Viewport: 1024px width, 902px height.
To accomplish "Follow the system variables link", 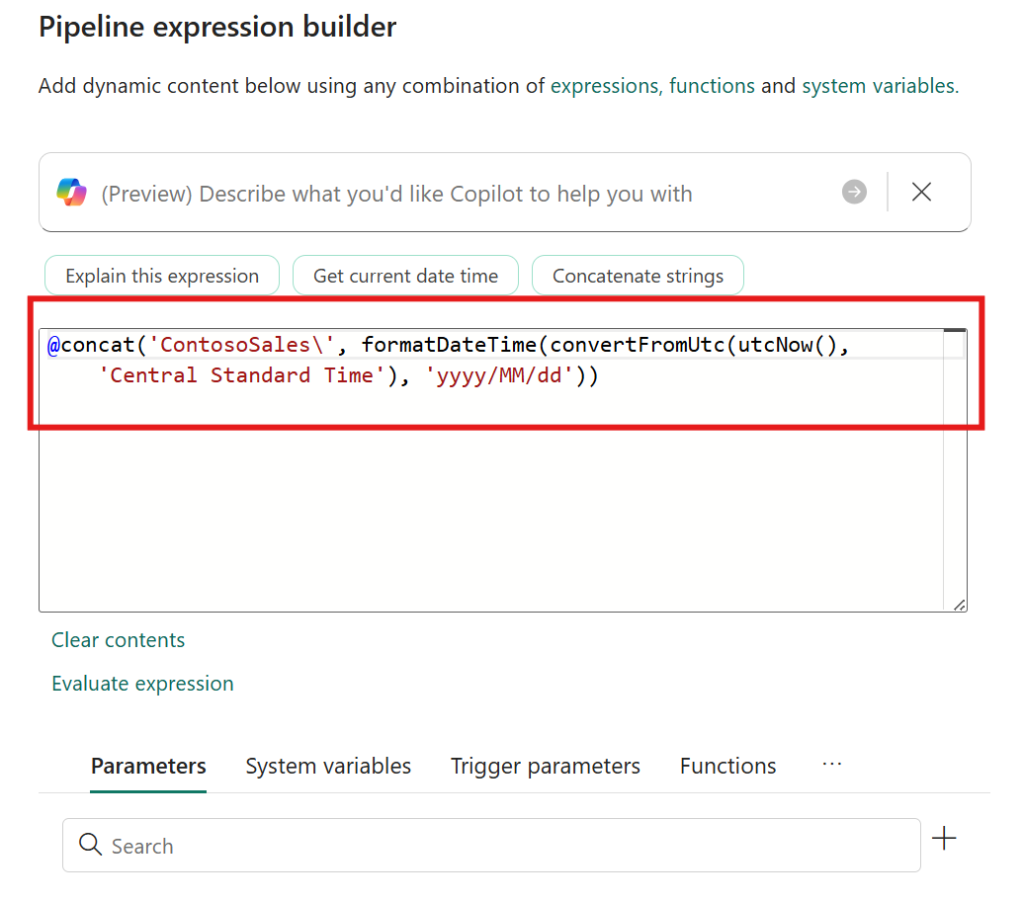I will [880, 86].
